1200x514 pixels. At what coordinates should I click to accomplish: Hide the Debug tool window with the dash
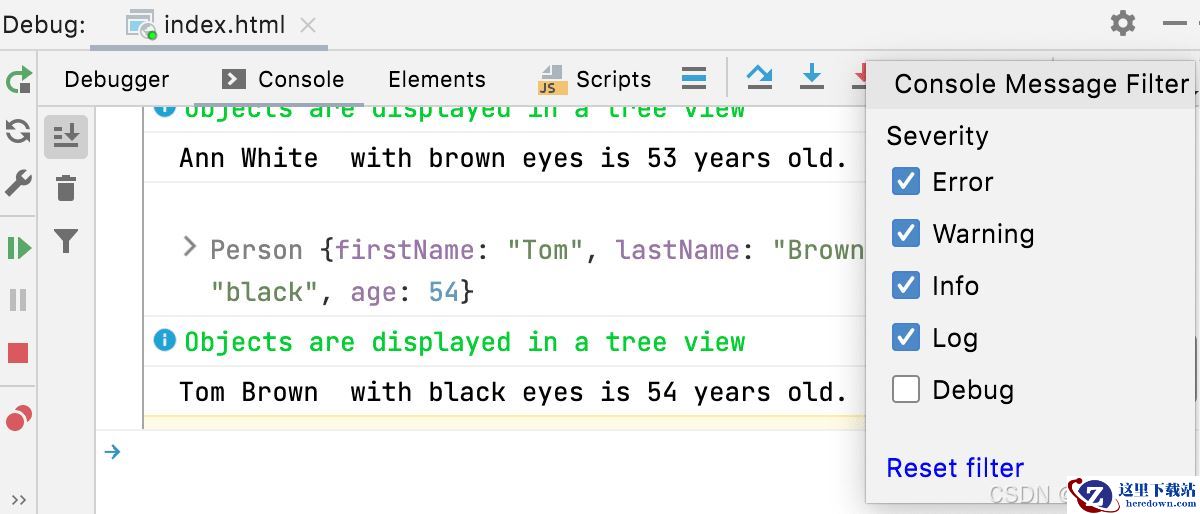(1174, 23)
